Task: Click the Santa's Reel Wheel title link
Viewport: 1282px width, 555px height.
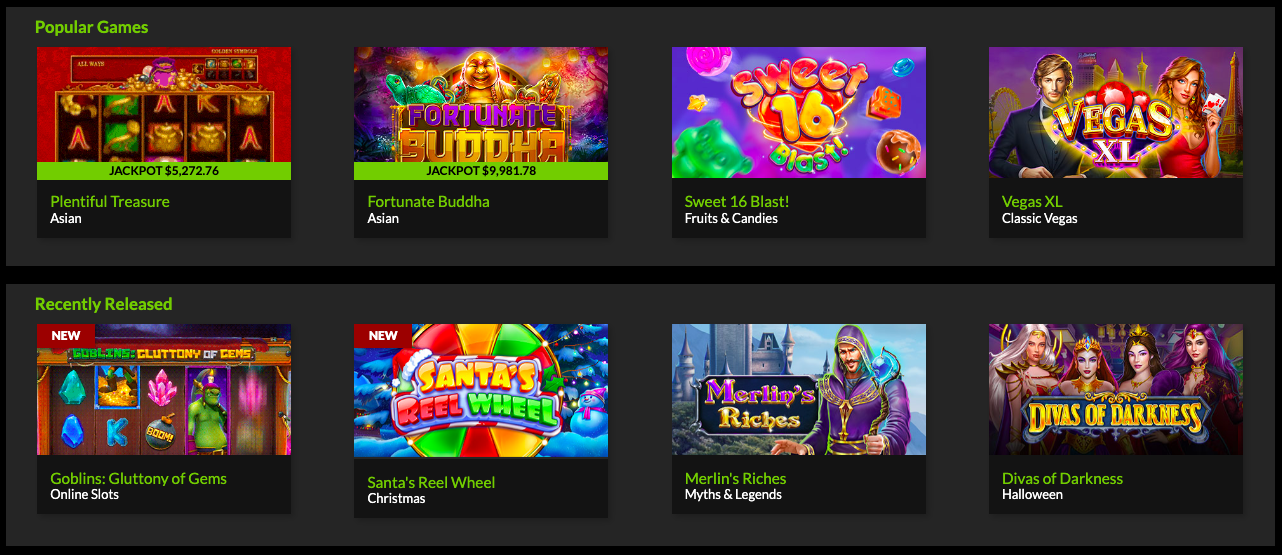Action: pos(431,482)
